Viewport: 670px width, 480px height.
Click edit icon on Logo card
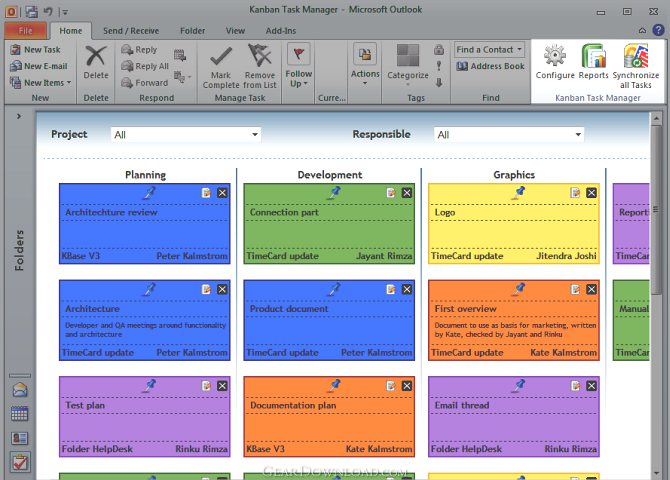[575, 193]
